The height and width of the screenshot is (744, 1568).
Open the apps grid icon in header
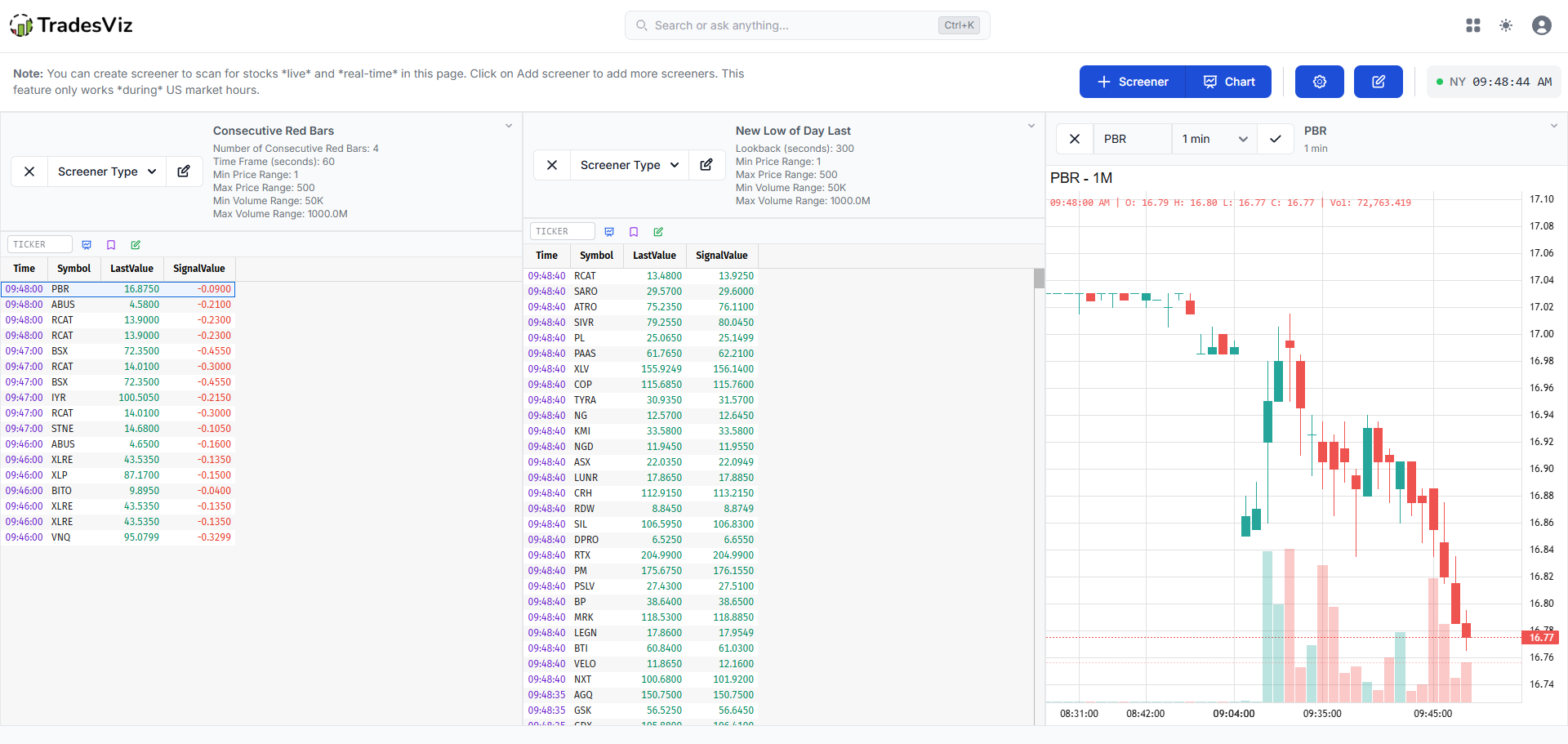(1472, 25)
